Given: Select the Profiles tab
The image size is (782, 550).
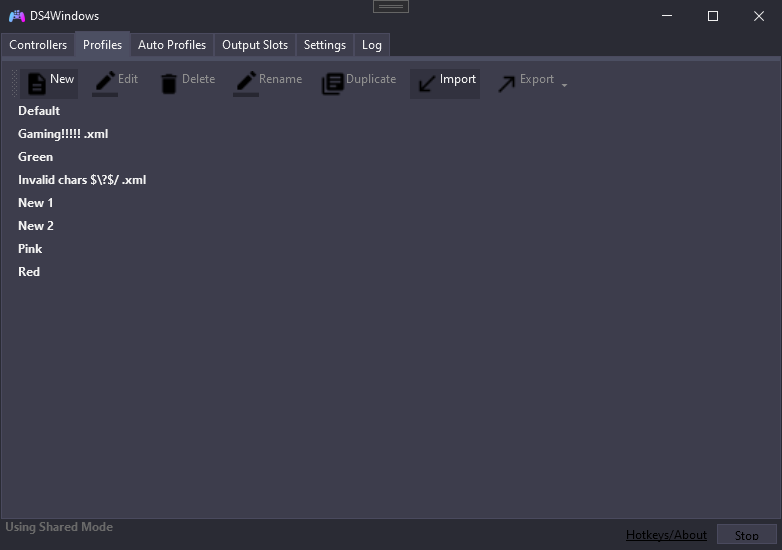Looking at the screenshot, I should tap(102, 45).
